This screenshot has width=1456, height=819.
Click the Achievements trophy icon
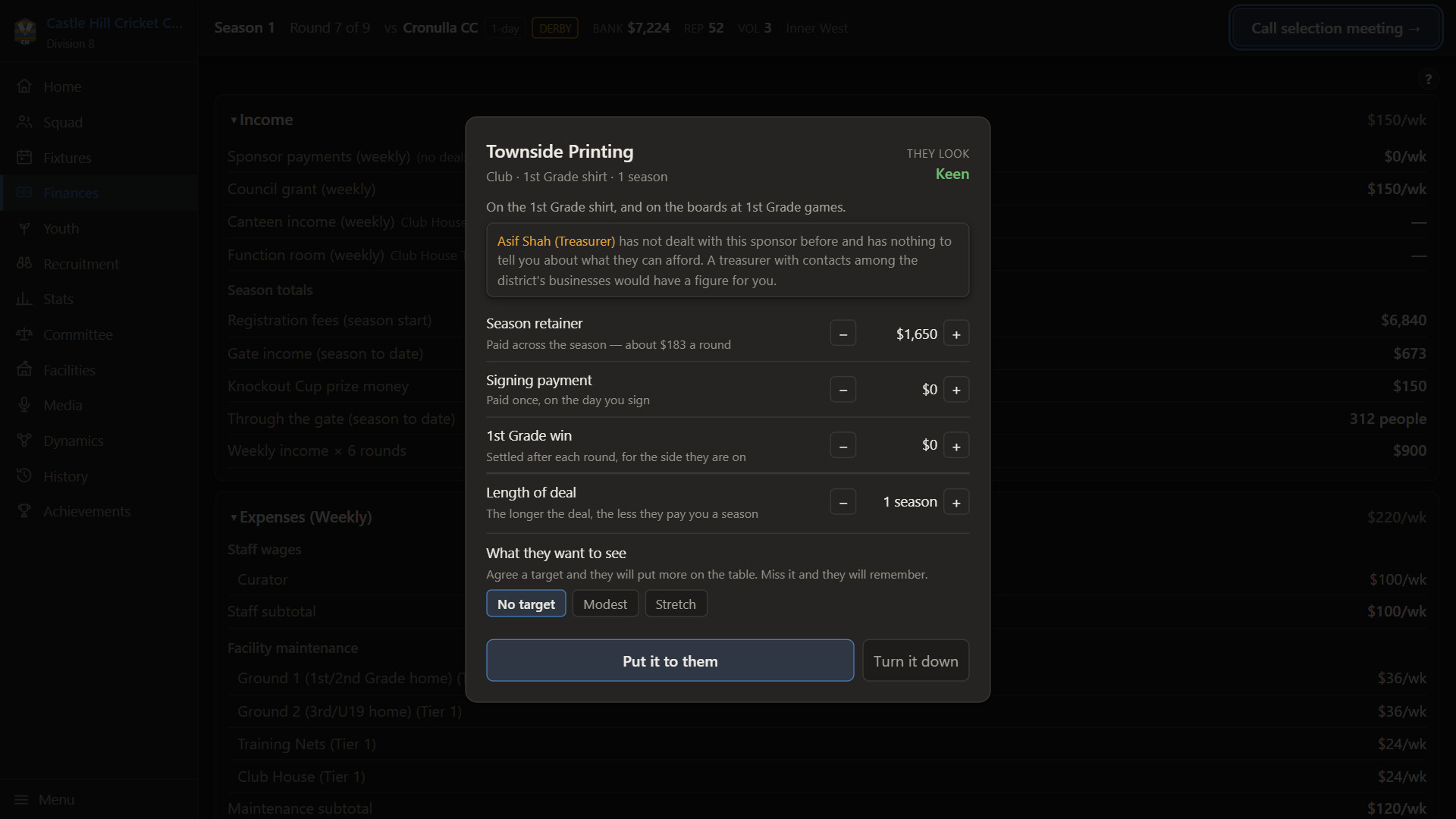click(x=24, y=511)
